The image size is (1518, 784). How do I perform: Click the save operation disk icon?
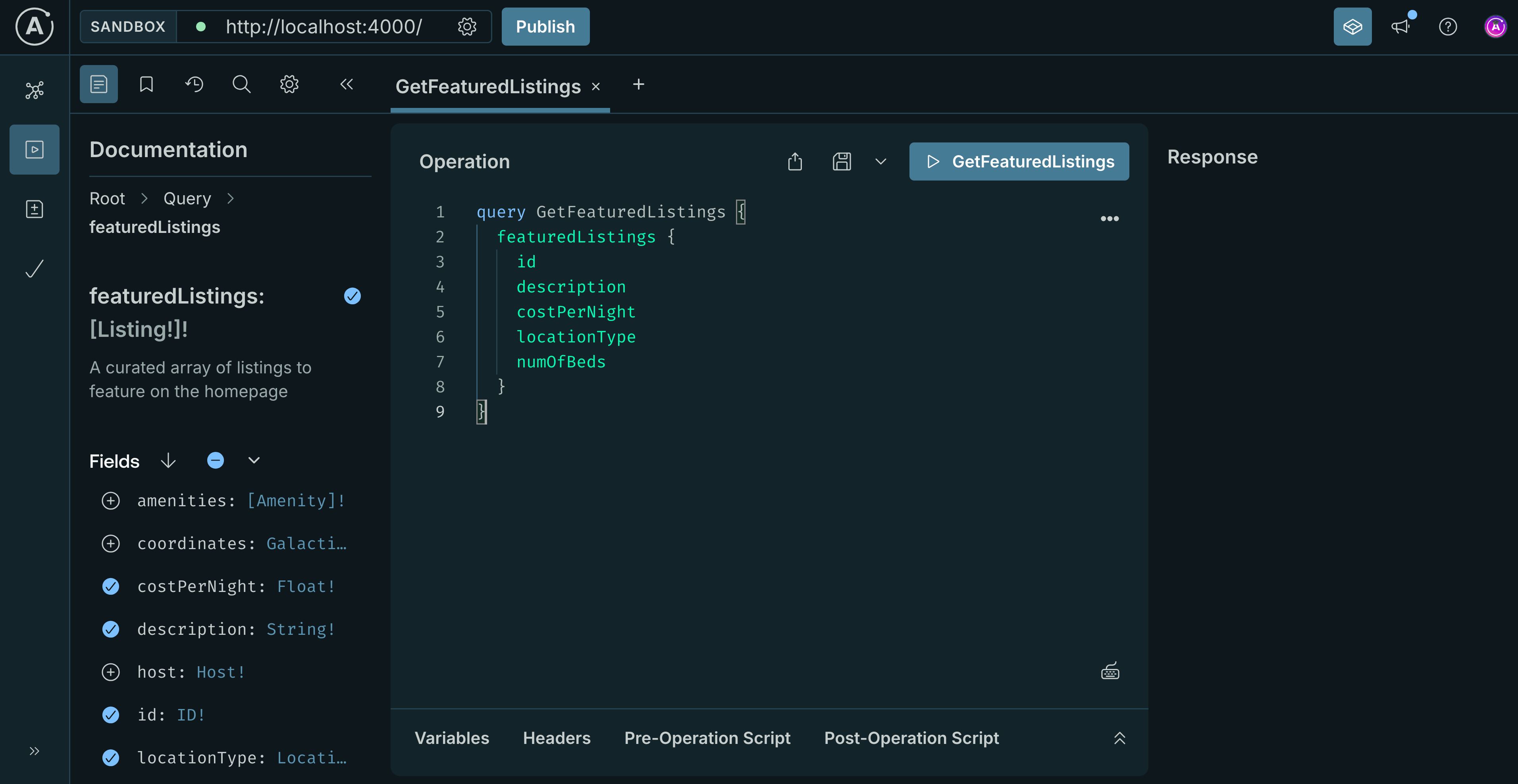pyautogui.click(x=842, y=161)
